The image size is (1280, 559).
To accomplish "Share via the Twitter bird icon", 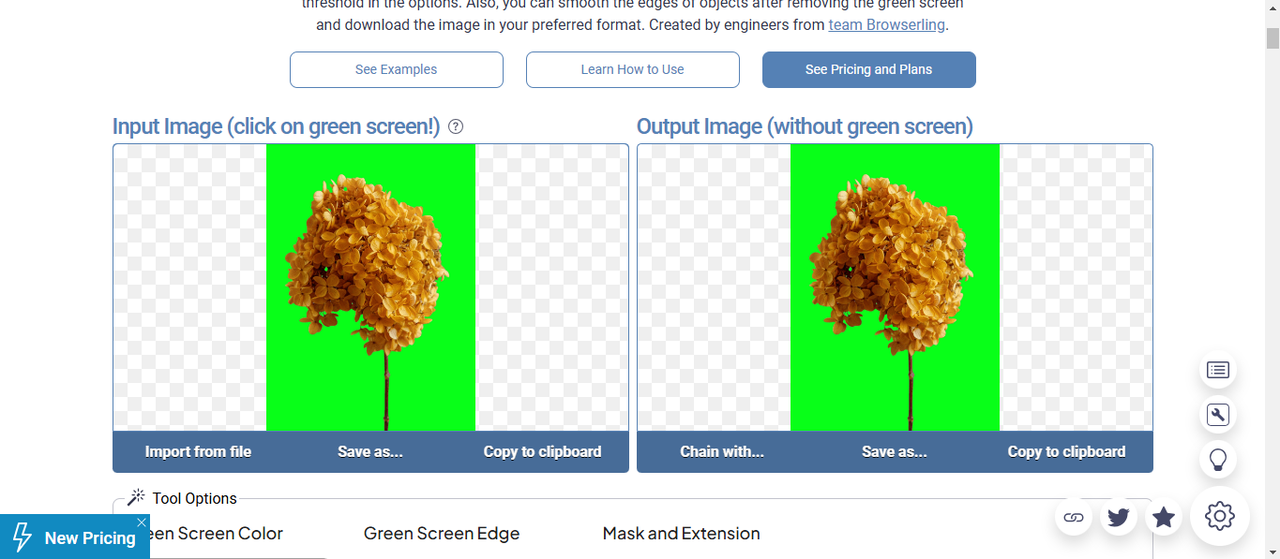I will tap(1118, 517).
